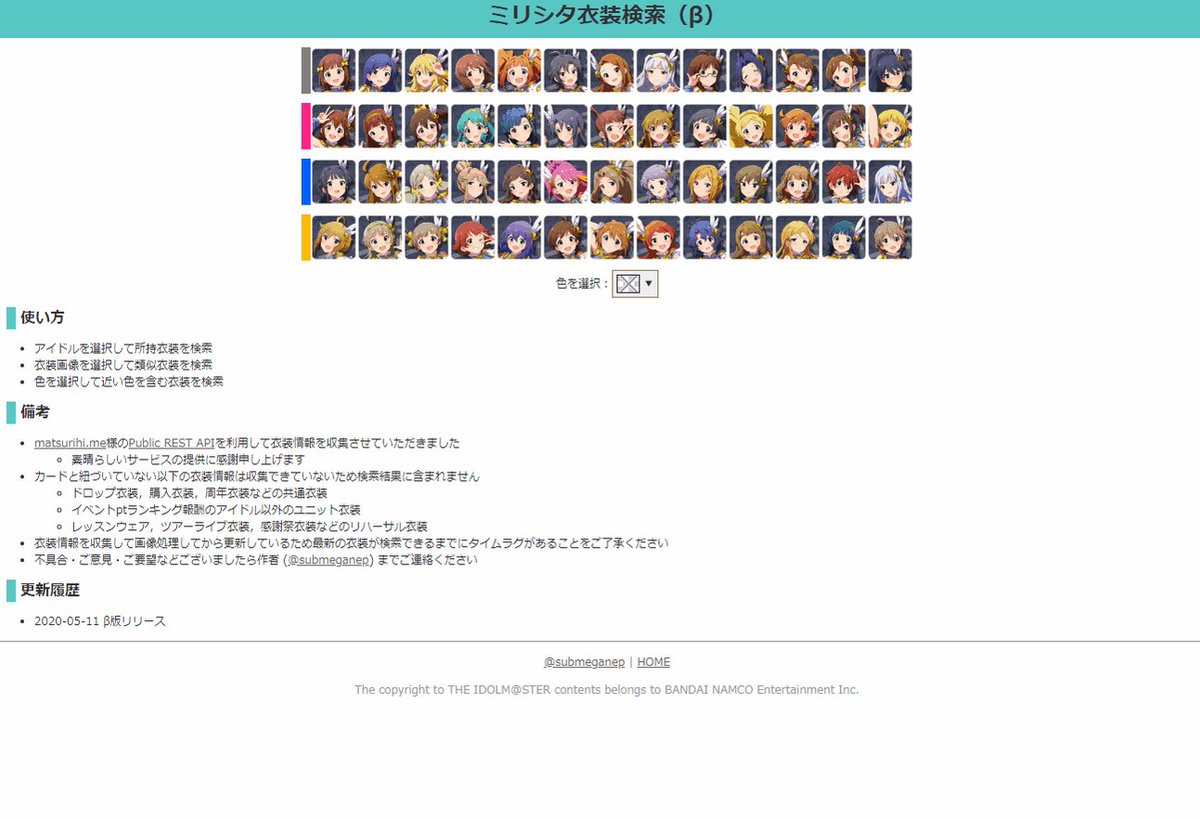Viewport: 1200px width, 819px height.
Task: Pick Nao Yokoyama's winking side-ponytail portrait
Action: (x=843, y=126)
